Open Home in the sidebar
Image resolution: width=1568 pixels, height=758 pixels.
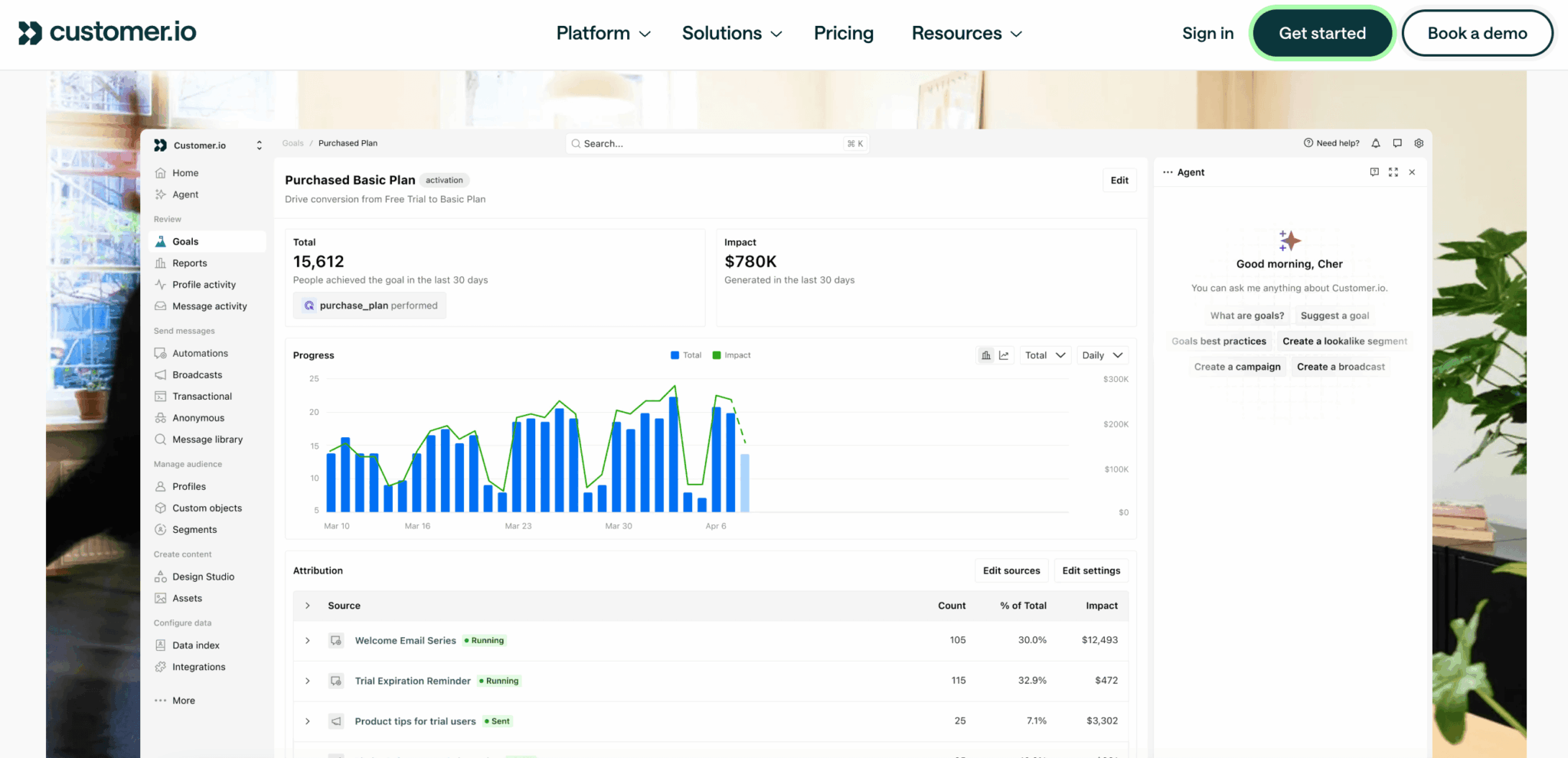pyautogui.click(x=207, y=173)
